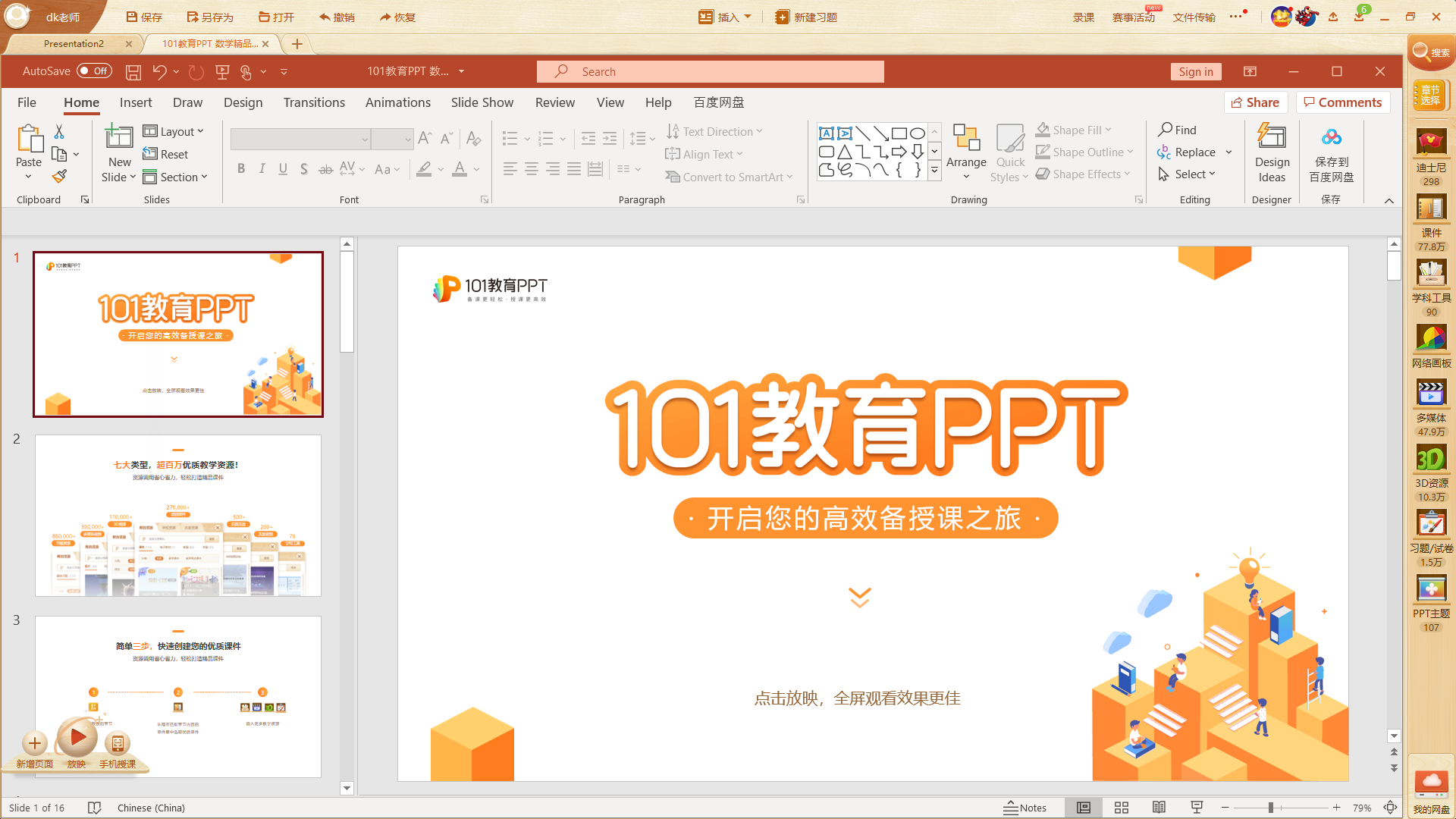Screen dimensions: 1456x819
Task: Click the Sign in button
Action: coord(1196,71)
